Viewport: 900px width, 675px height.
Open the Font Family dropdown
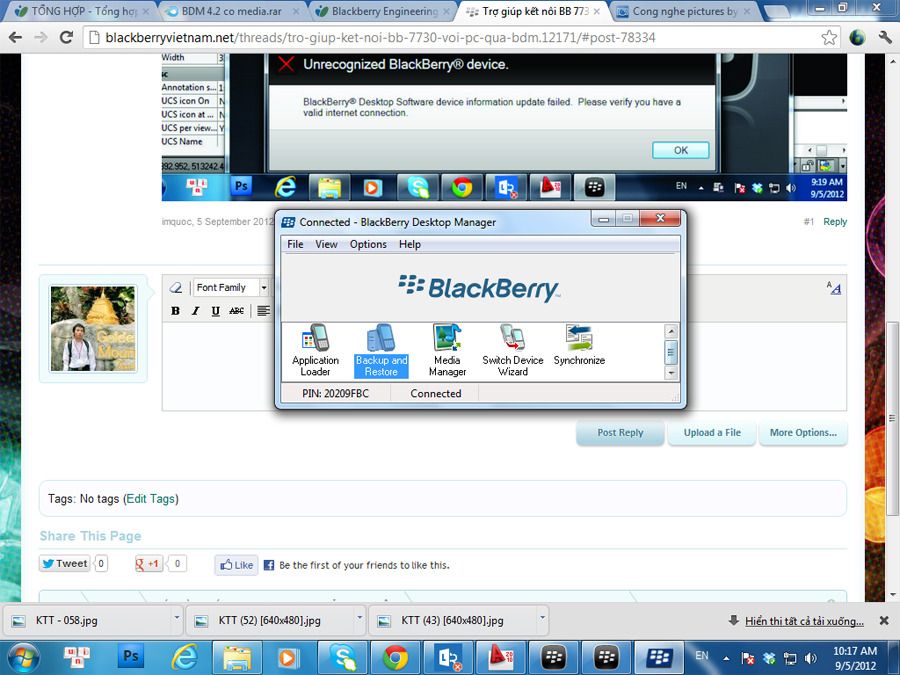click(x=231, y=288)
